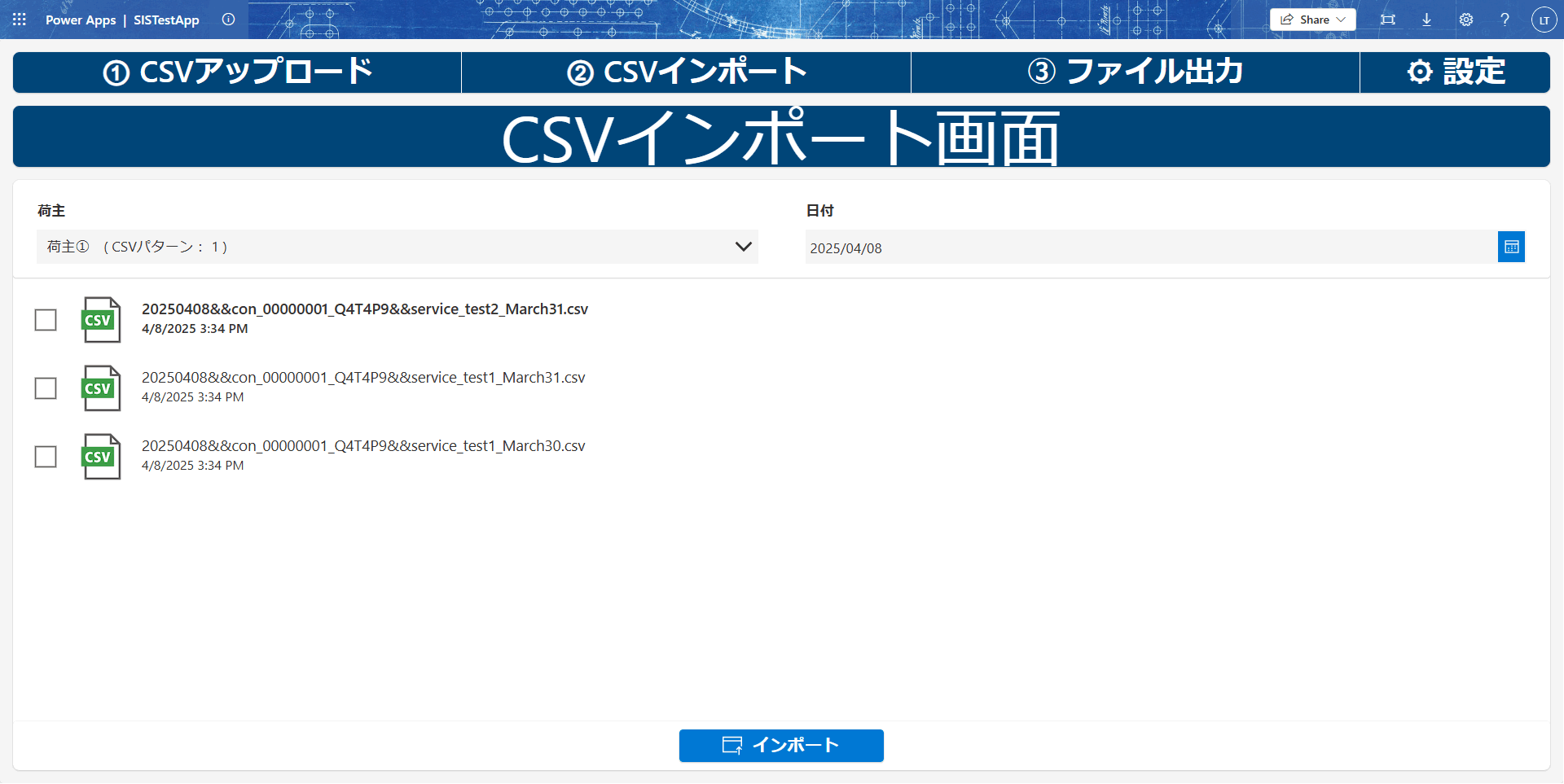Click the 日付 date input field
Screen dimensions: 1564x784
pos(1150,247)
